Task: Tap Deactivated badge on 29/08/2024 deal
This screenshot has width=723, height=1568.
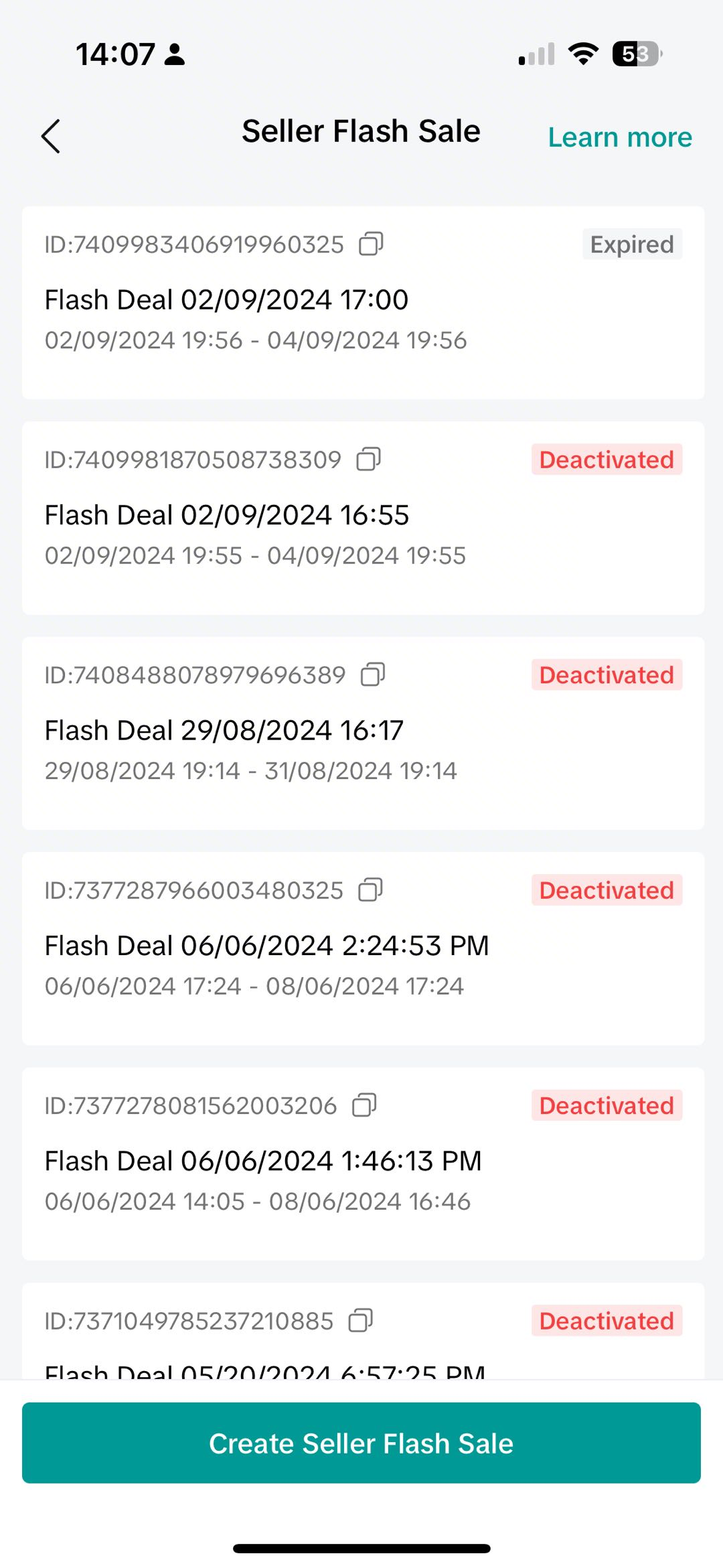Action: tap(607, 675)
